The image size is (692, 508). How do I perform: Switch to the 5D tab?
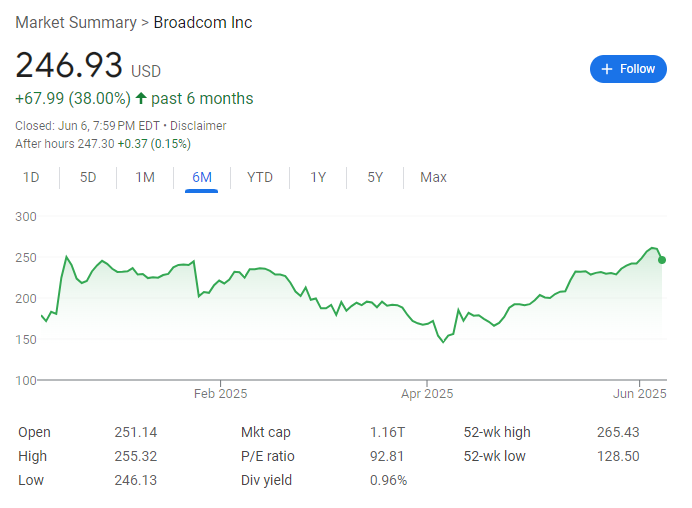[88, 177]
